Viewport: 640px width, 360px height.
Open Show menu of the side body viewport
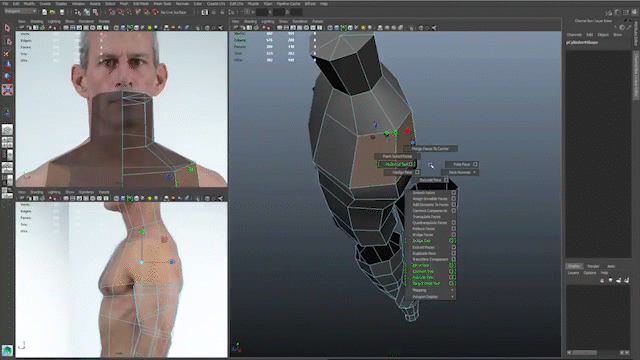click(x=70, y=192)
